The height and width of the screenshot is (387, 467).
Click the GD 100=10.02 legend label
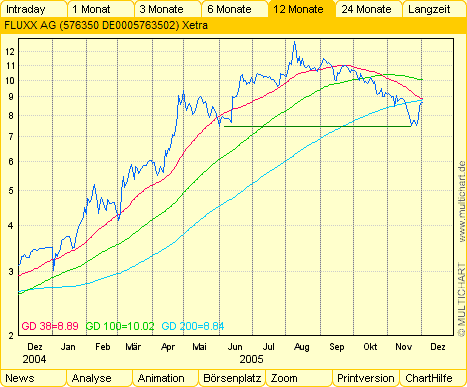click(x=120, y=326)
